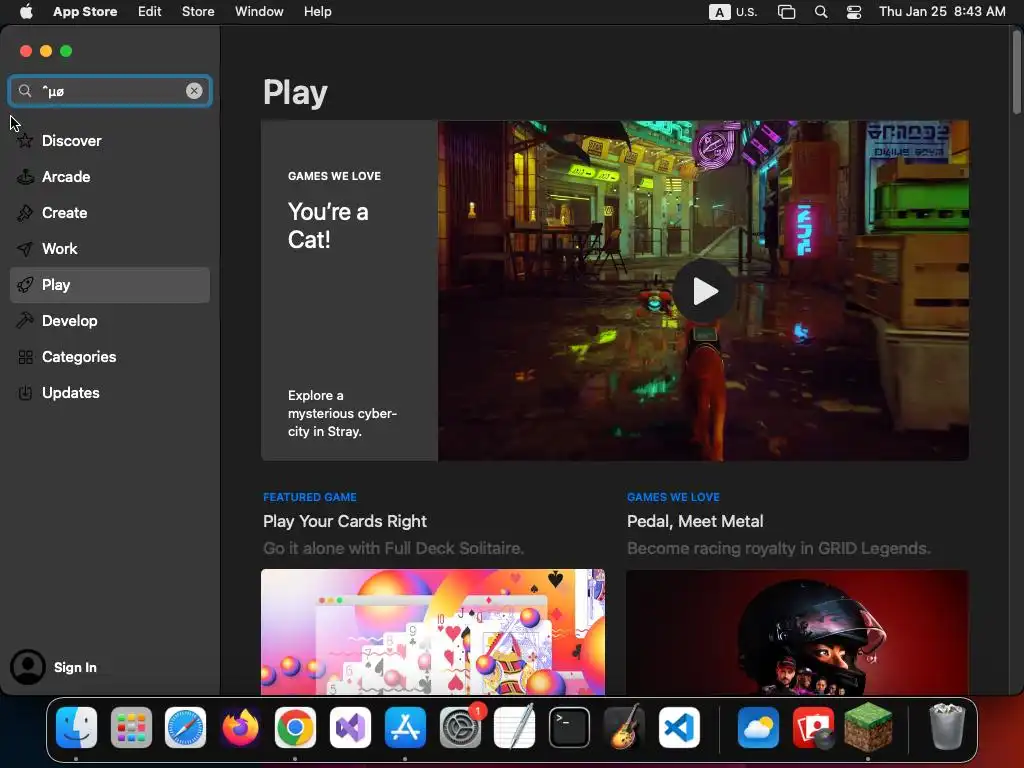This screenshot has height=768, width=1024.
Task: Open Launchpad from the Dock
Action: pos(131,728)
